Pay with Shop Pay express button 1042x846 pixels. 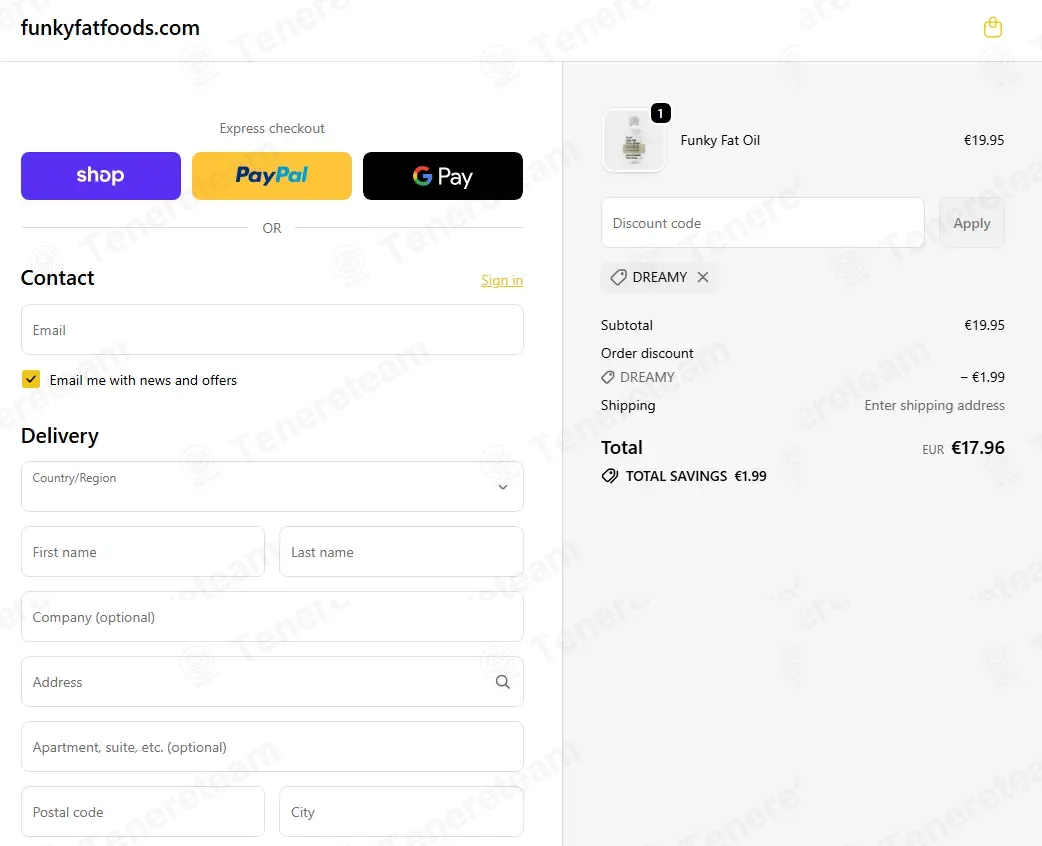pos(100,175)
